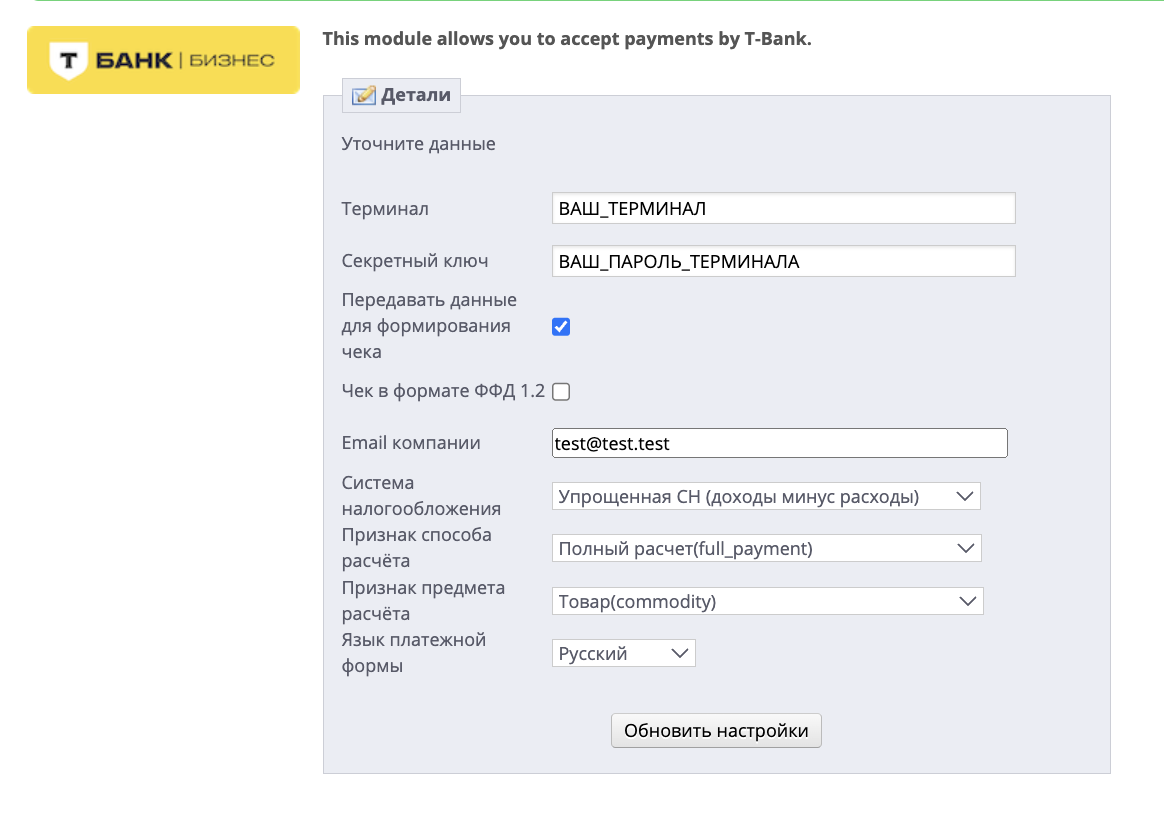Screen dimensions: 1164x840
Task: Click chevron arrow of Полный расчет selector
Action: [965, 548]
